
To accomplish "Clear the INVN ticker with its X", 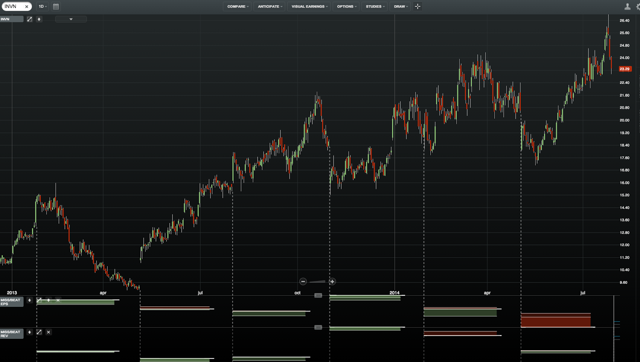I will [27, 7].
